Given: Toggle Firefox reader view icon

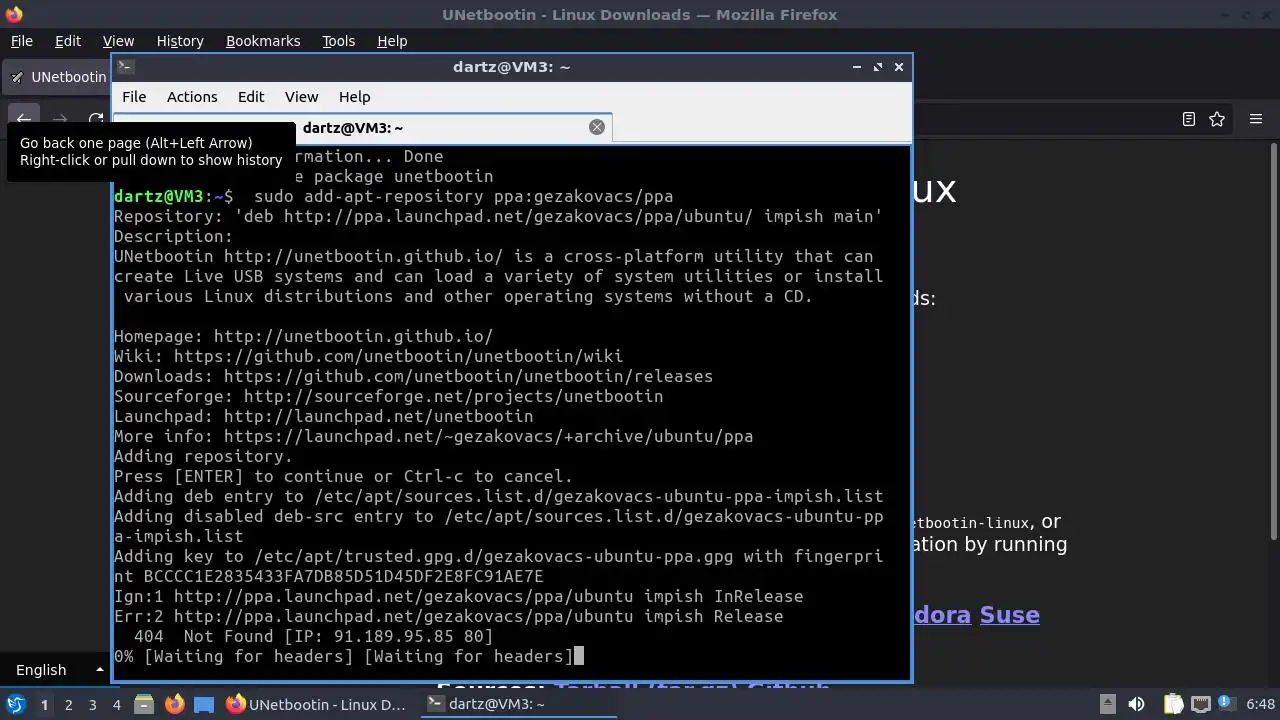Looking at the screenshot, I should click(1189, 119).
